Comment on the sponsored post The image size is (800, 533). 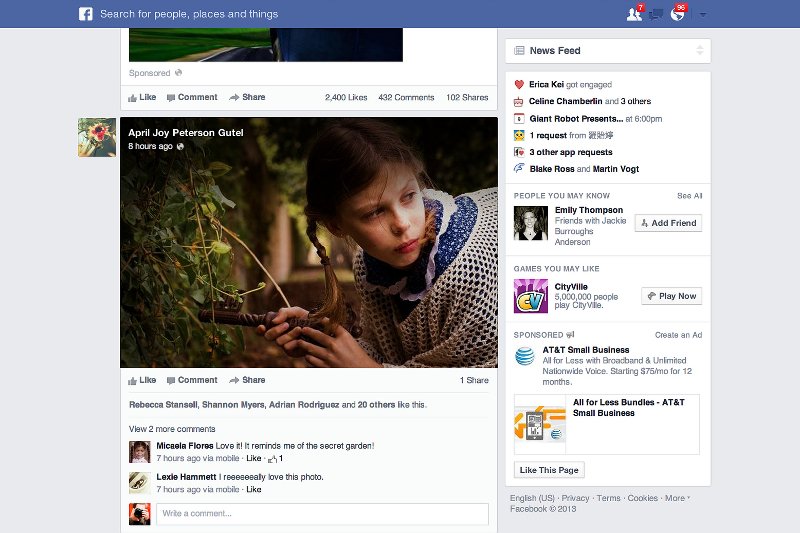click(x=192, y=97)
